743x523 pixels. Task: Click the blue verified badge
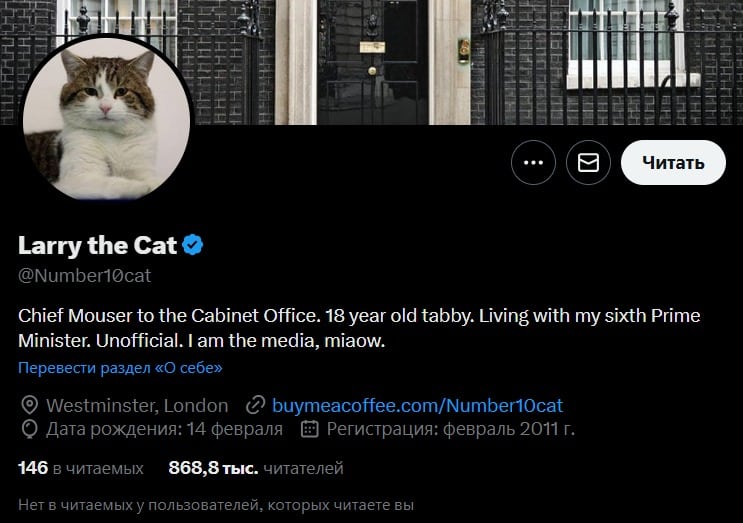(x=194, y=245)
